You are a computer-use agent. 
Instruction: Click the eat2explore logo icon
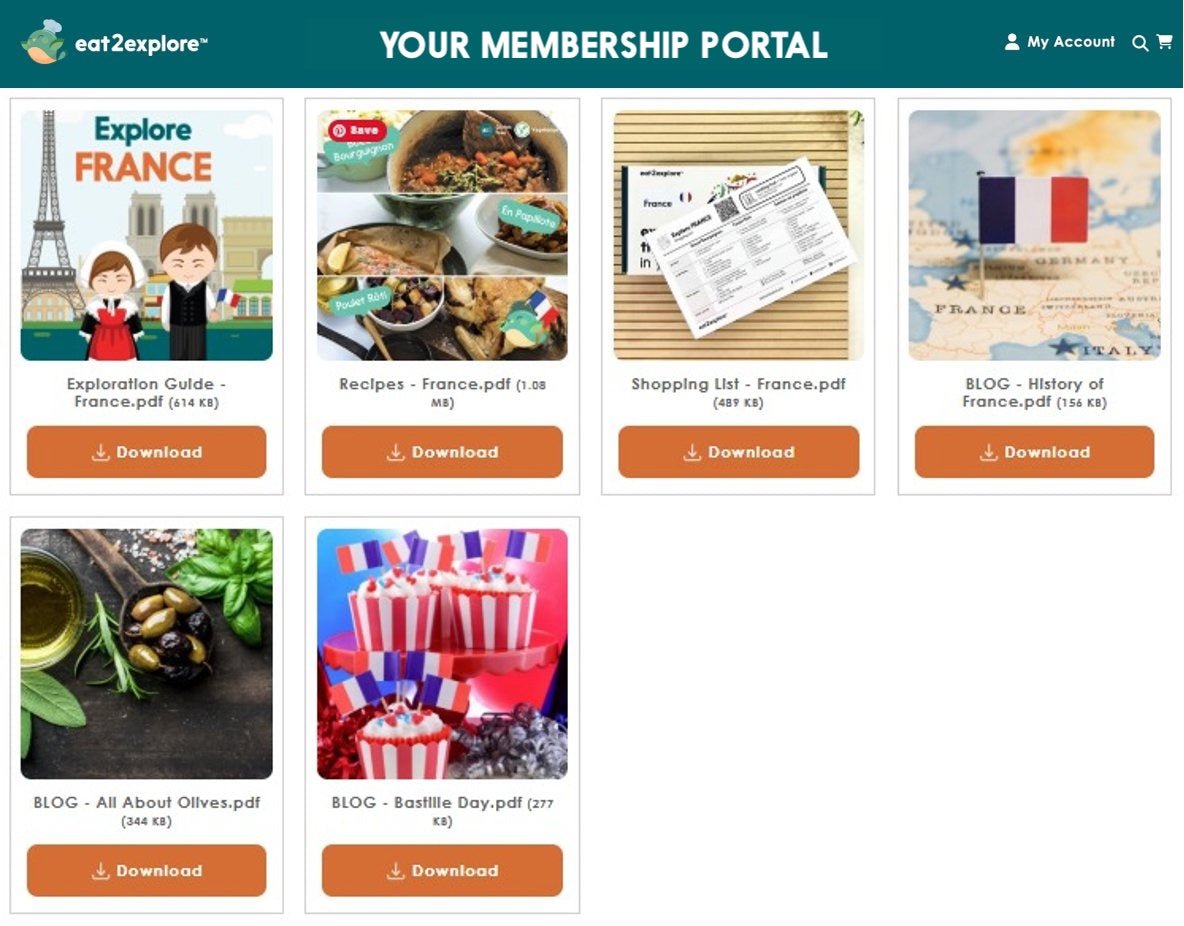click(44, 42)
